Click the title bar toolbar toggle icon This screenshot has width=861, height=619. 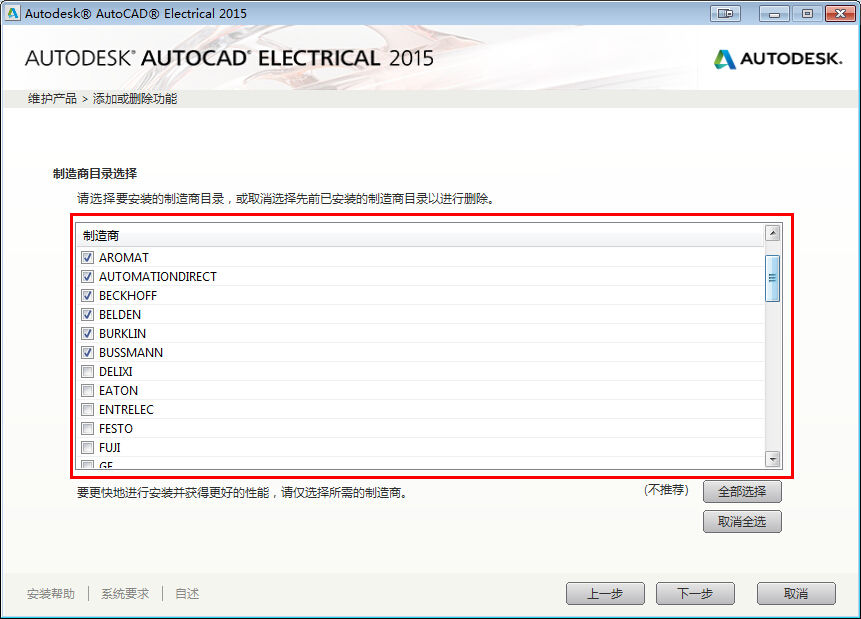[725, 14]
